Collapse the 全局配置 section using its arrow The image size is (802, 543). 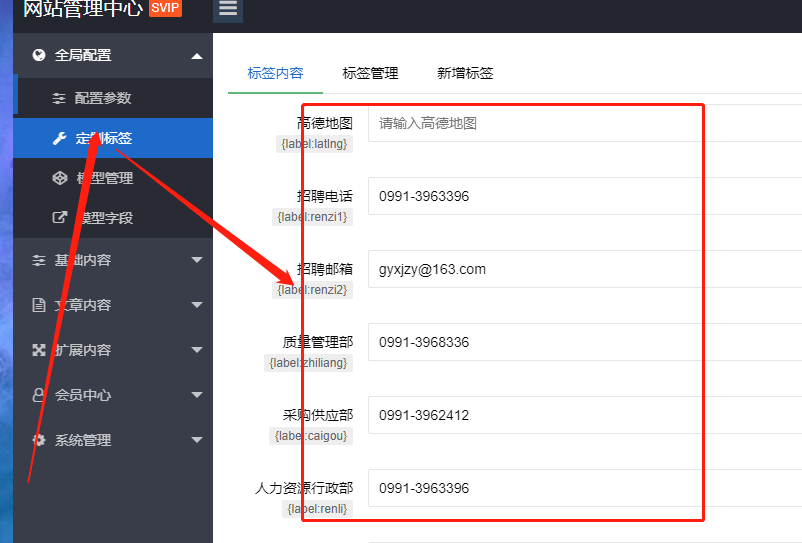(x=196, y=56)
